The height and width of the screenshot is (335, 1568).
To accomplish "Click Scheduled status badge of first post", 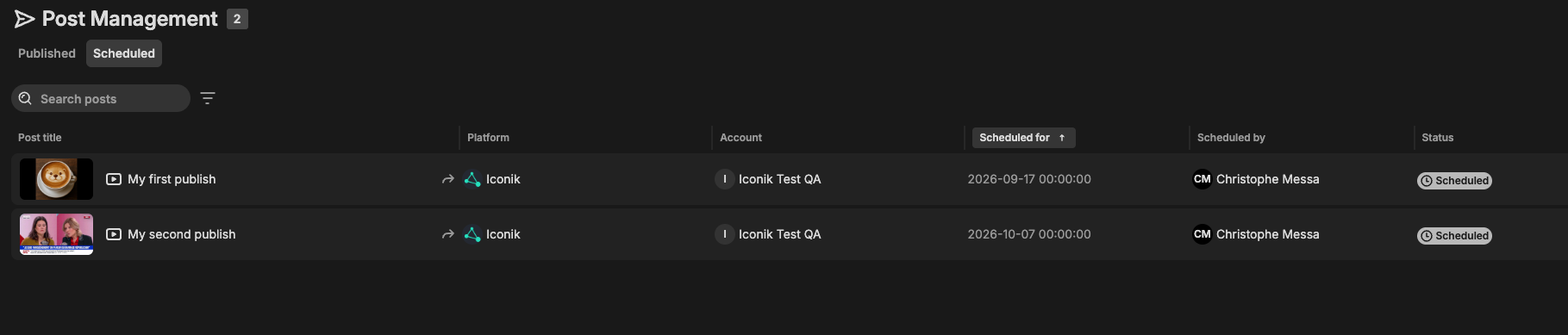I will 1454,181.
